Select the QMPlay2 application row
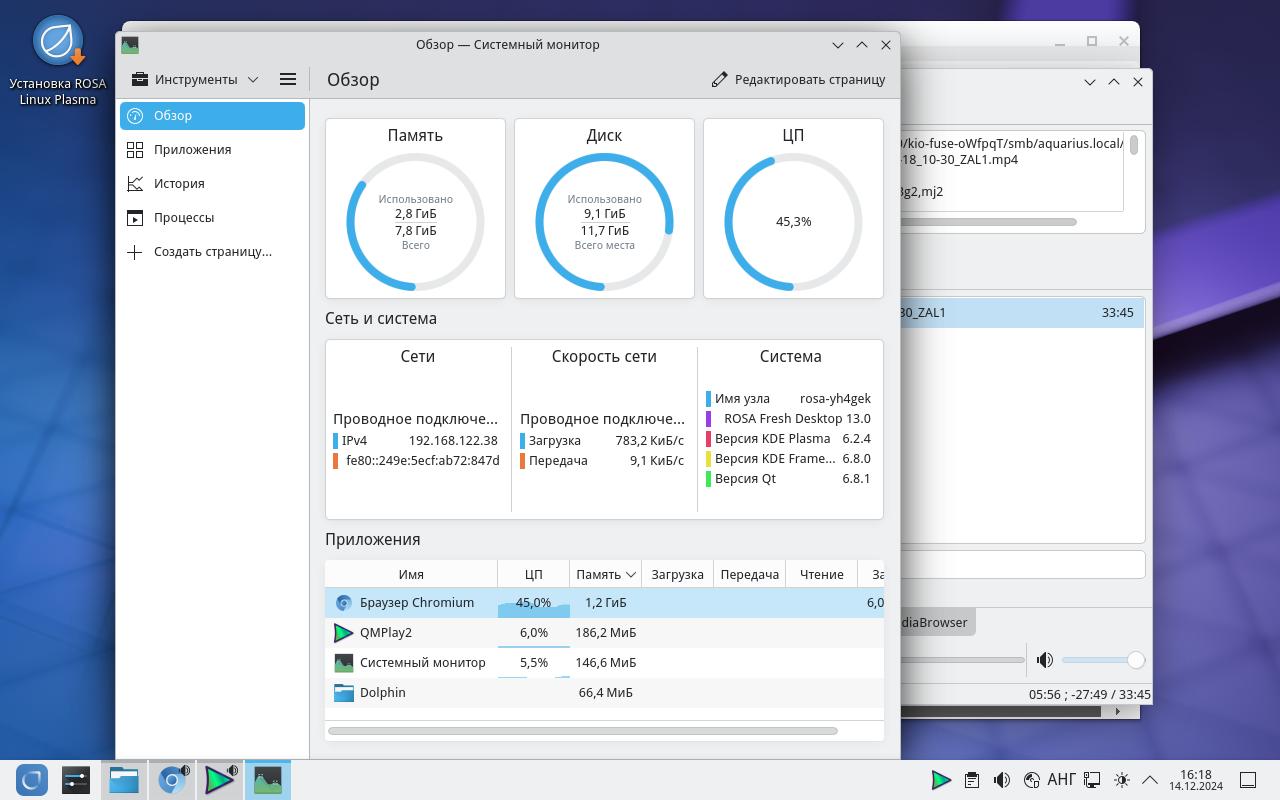 386,632
